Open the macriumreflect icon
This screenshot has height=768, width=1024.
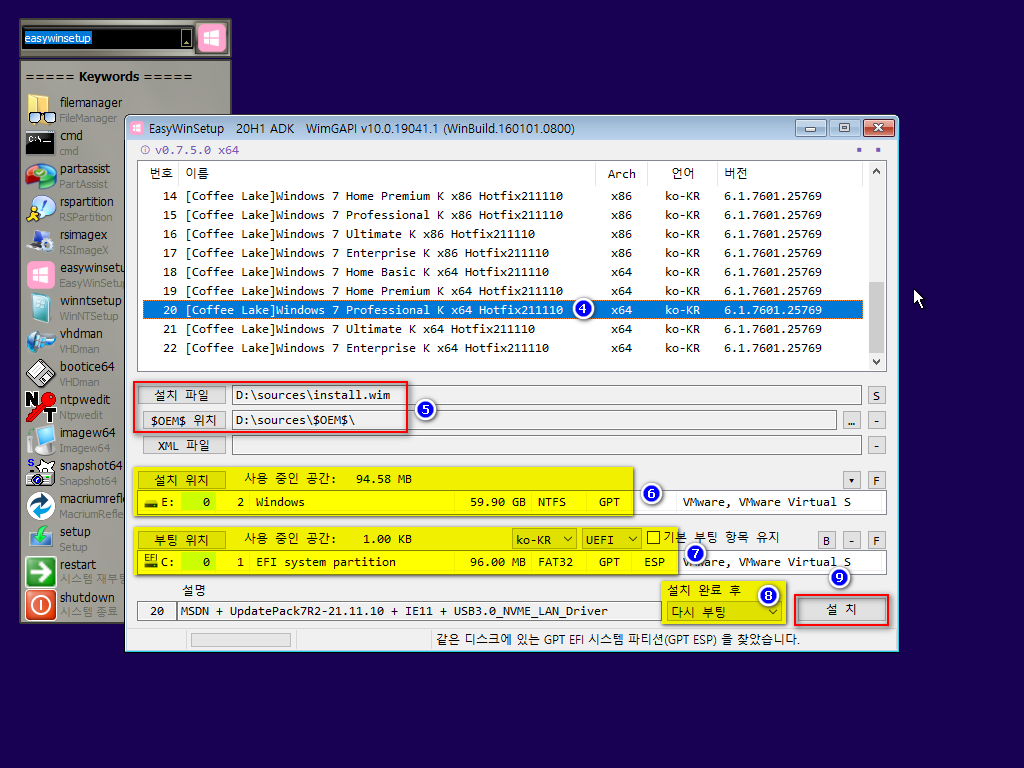[x=40, y=505]
